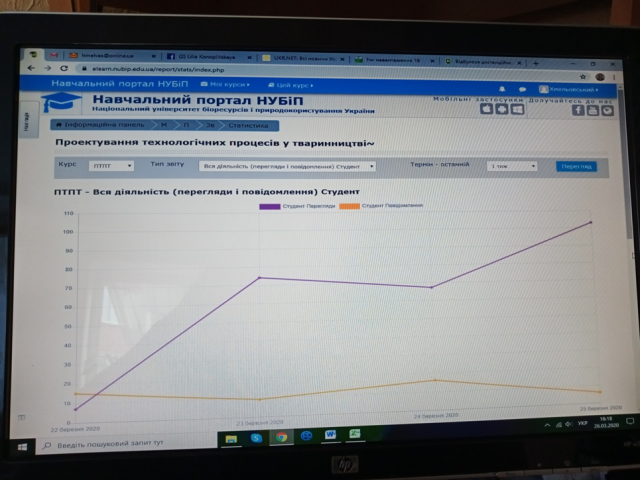Toggle the orange Студент Повідомлення legend
Screen dimensions: 640x480
[x=381, y=206]
